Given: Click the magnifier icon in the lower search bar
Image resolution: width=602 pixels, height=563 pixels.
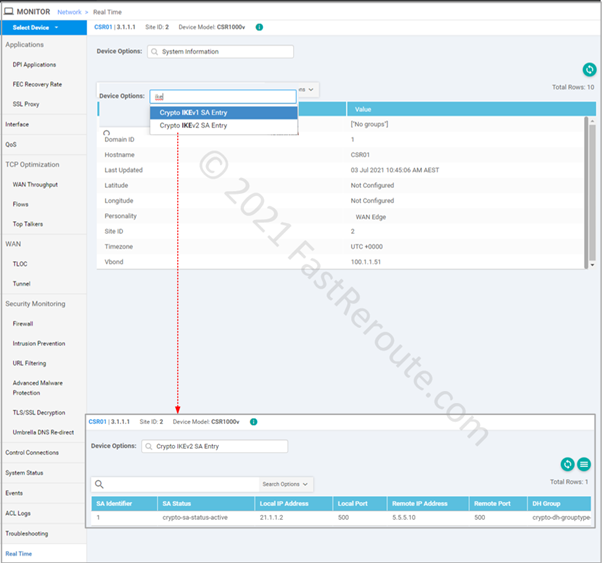Looking at the screenshot, I should (100, 484).
